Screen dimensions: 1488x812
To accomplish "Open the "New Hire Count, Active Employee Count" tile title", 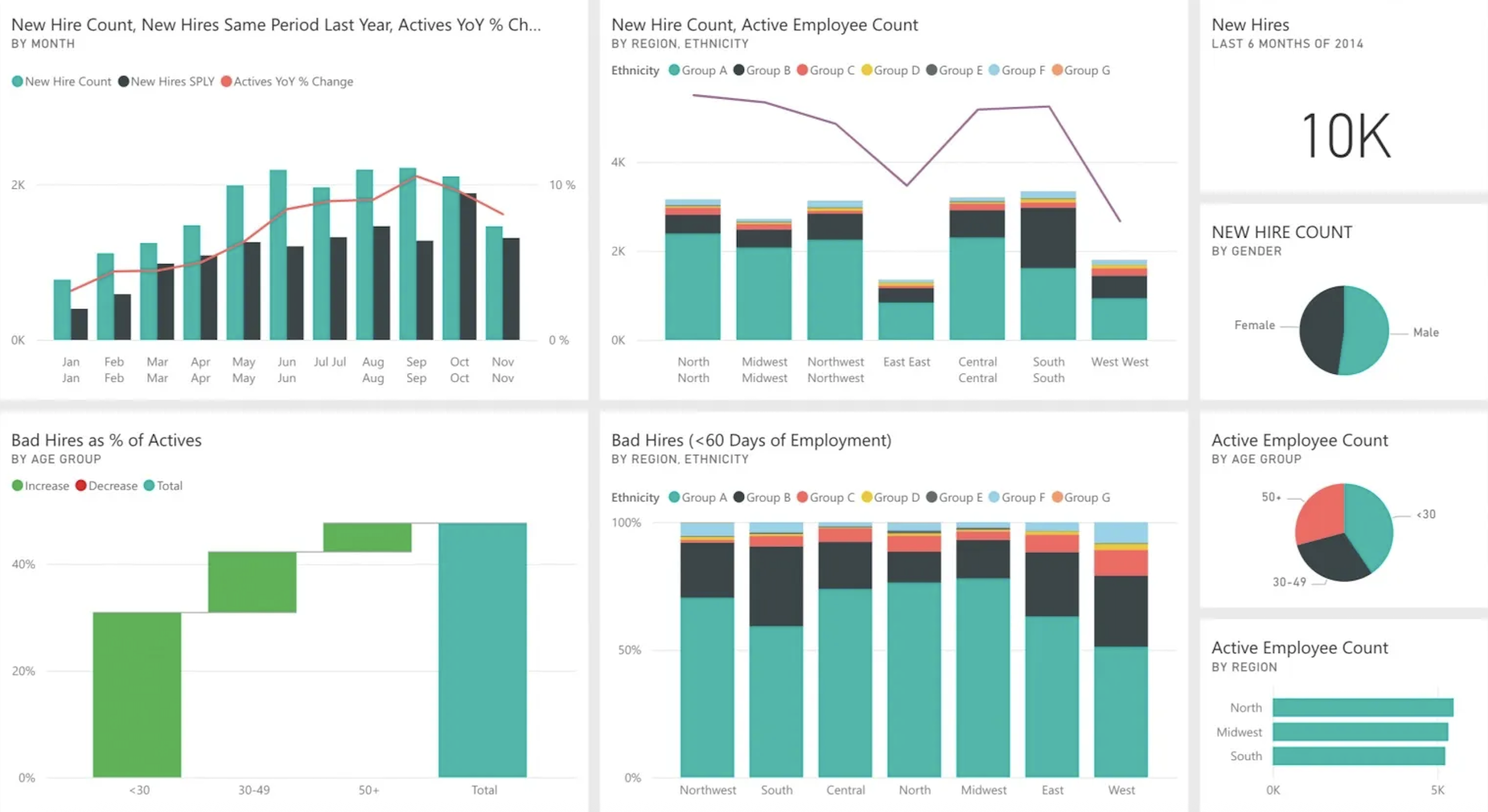I will pos(764,24).
